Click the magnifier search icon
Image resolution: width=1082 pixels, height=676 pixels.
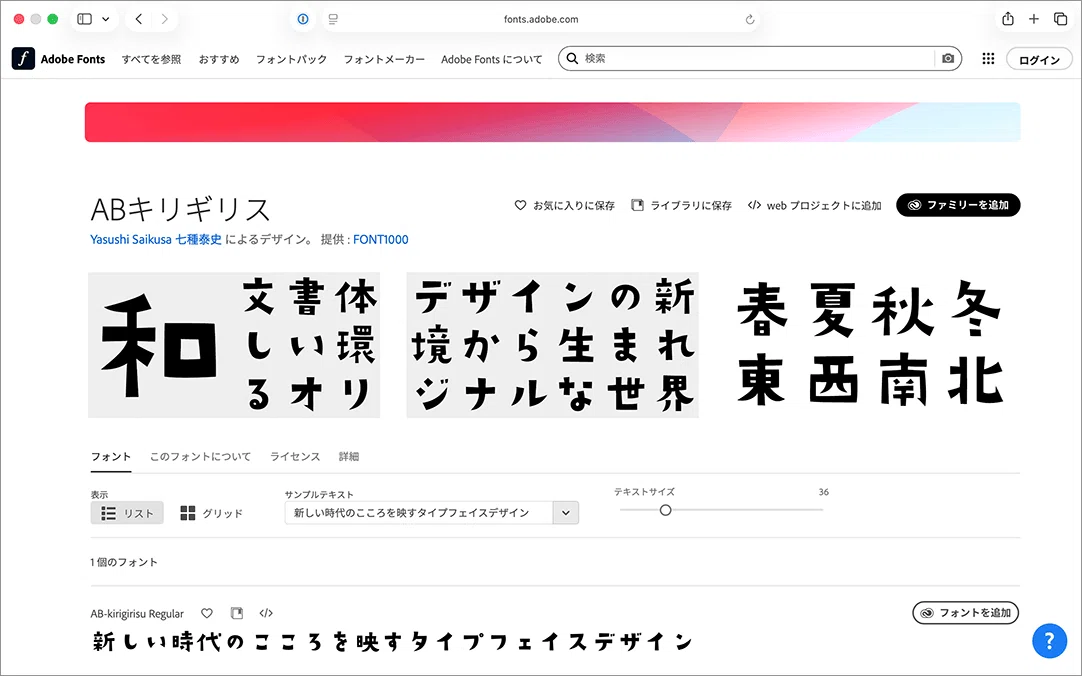pos(572,59)
